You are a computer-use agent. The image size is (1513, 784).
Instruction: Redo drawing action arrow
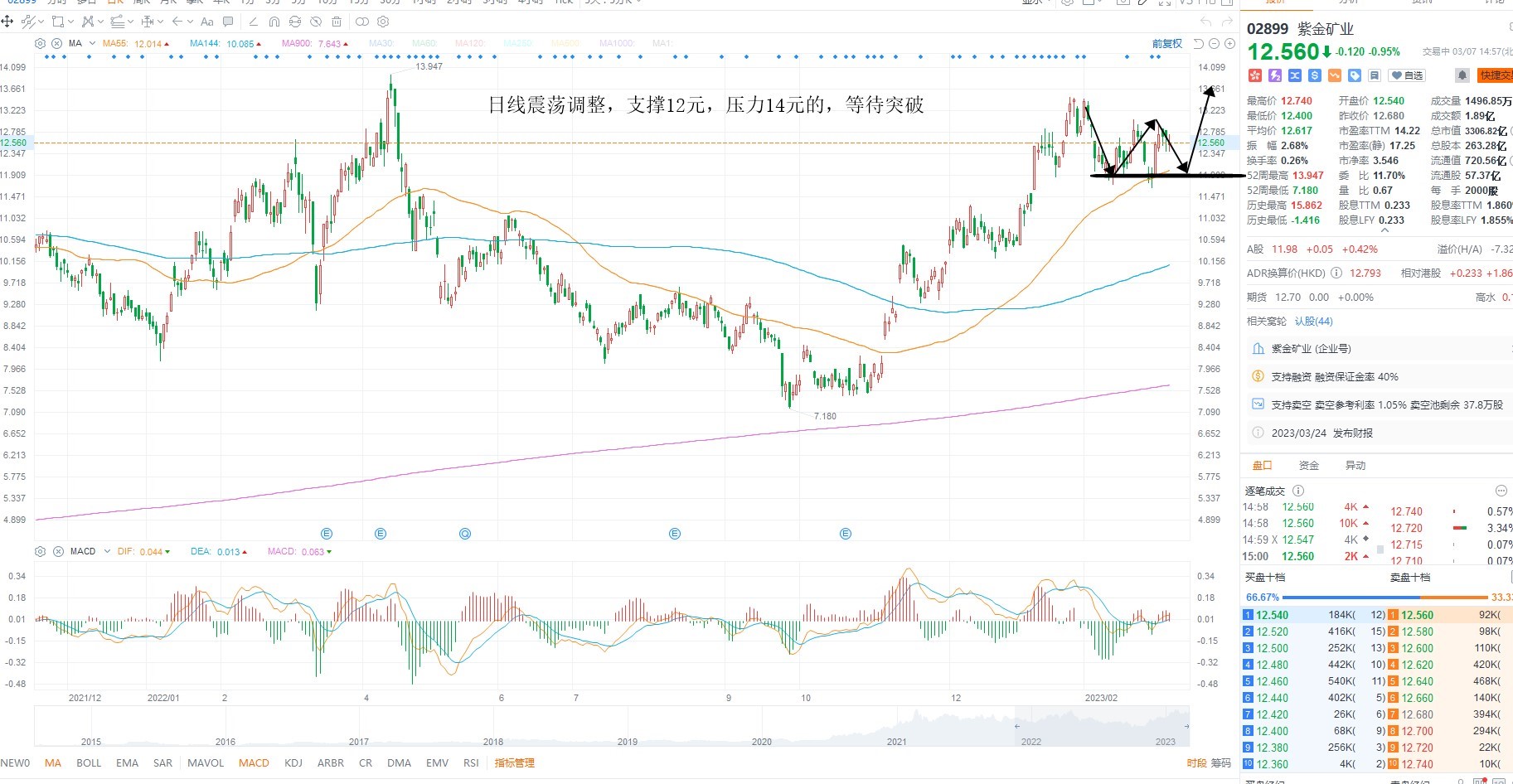(x=1227, y=22)
